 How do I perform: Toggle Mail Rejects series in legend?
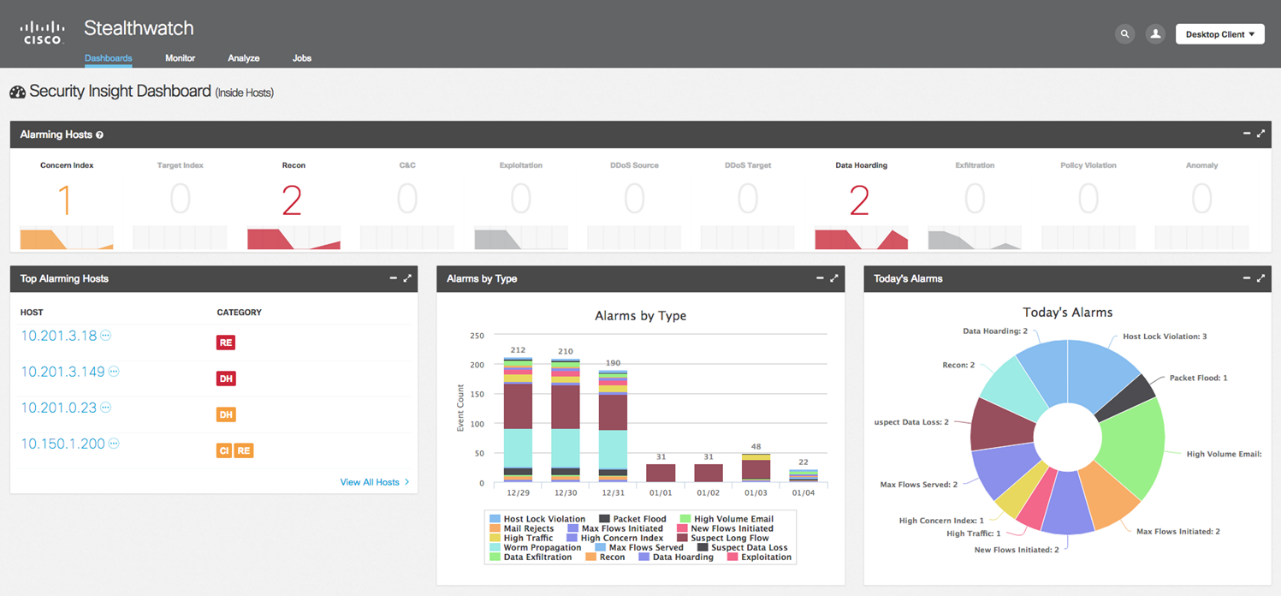point(521,529)
